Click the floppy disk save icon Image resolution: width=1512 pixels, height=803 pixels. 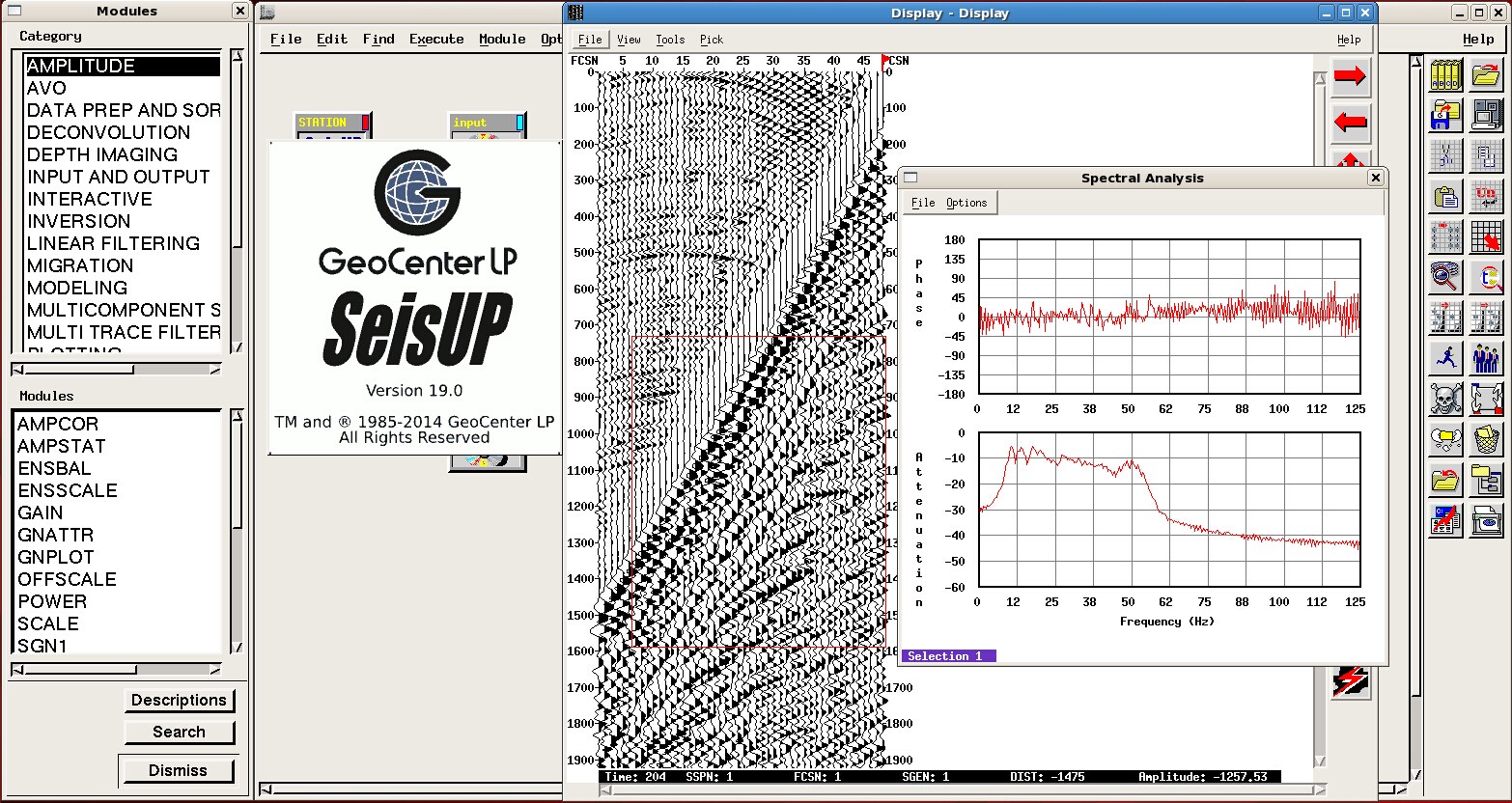tap(1445, 116)
